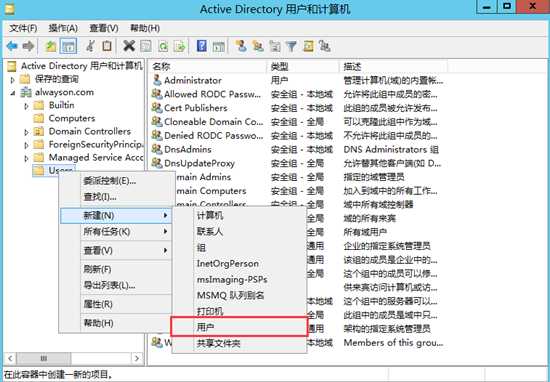
Task: Select 联系人 in the New submenu
Action: [x=239, y=232]
